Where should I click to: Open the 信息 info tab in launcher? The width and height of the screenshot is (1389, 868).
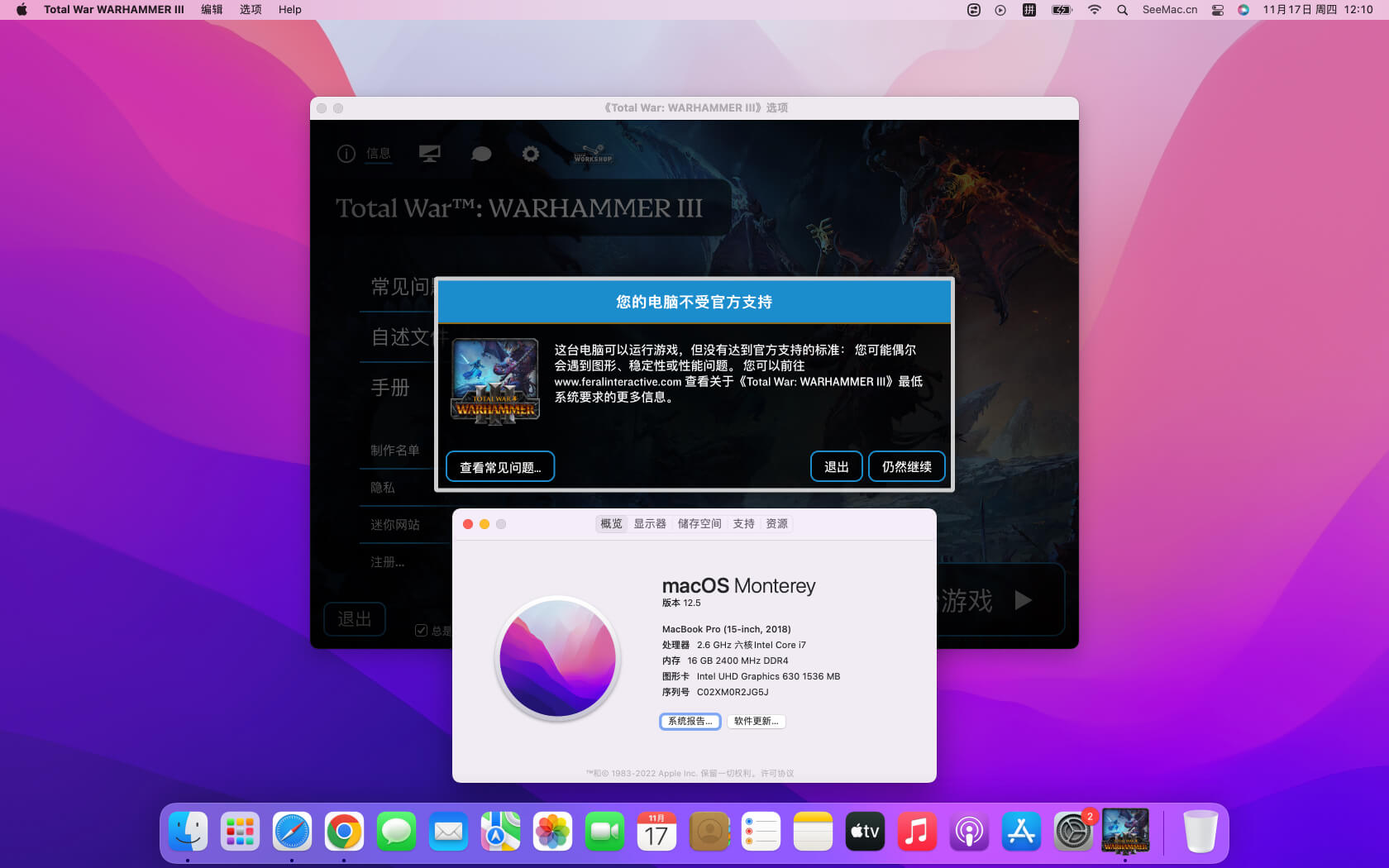[x=365, y=154]
